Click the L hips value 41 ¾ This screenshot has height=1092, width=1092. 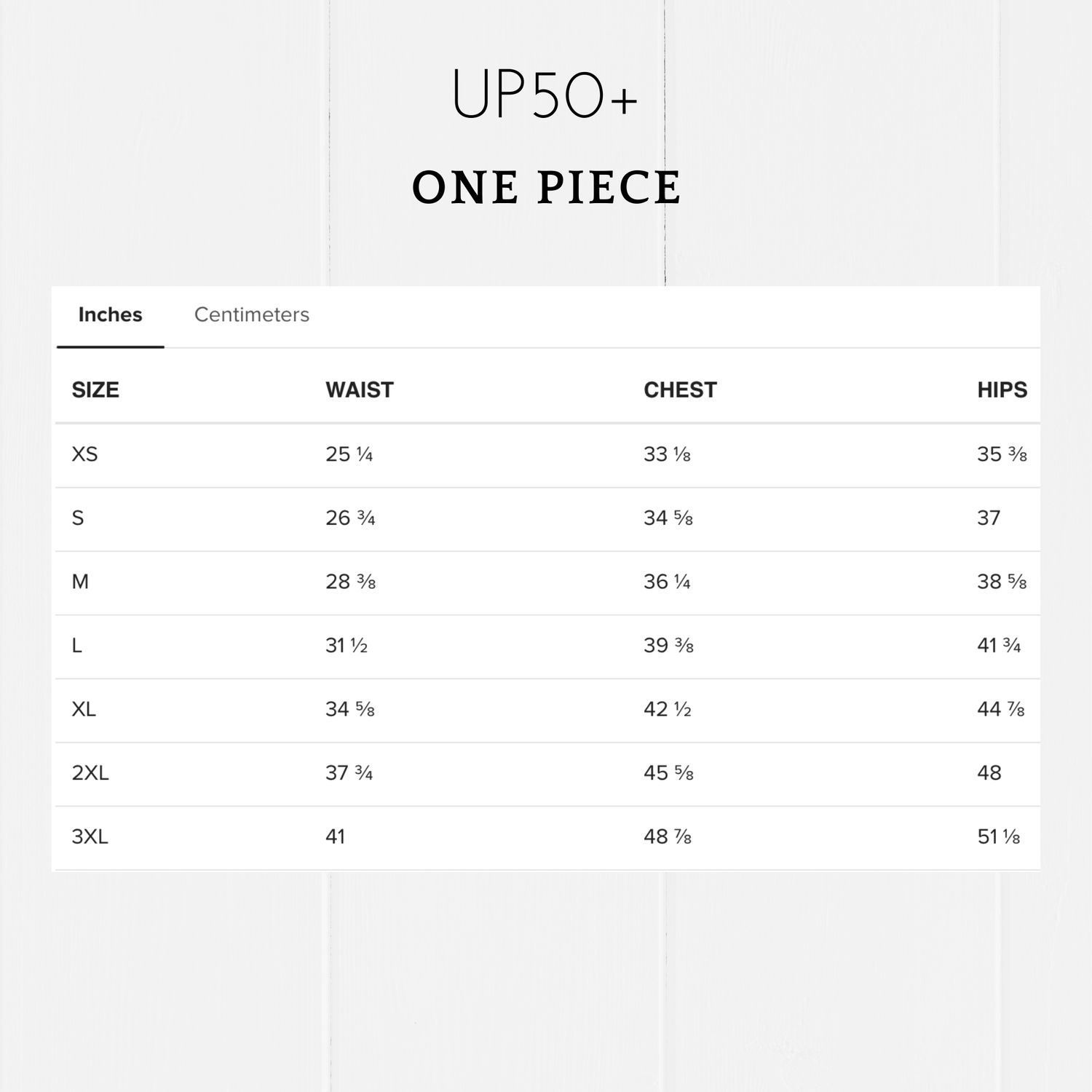[999, 646]
